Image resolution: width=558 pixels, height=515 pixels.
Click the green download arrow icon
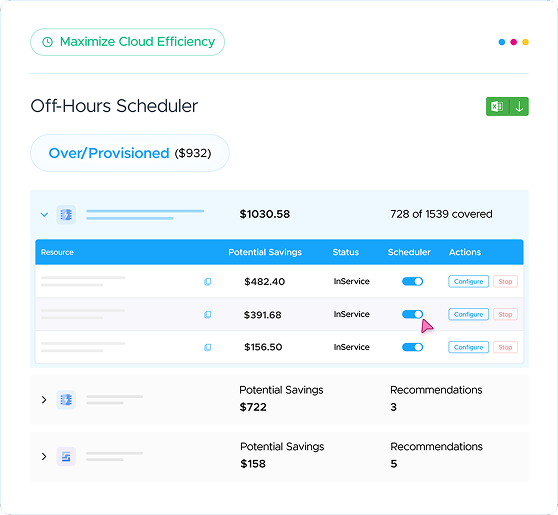point(519,106)
